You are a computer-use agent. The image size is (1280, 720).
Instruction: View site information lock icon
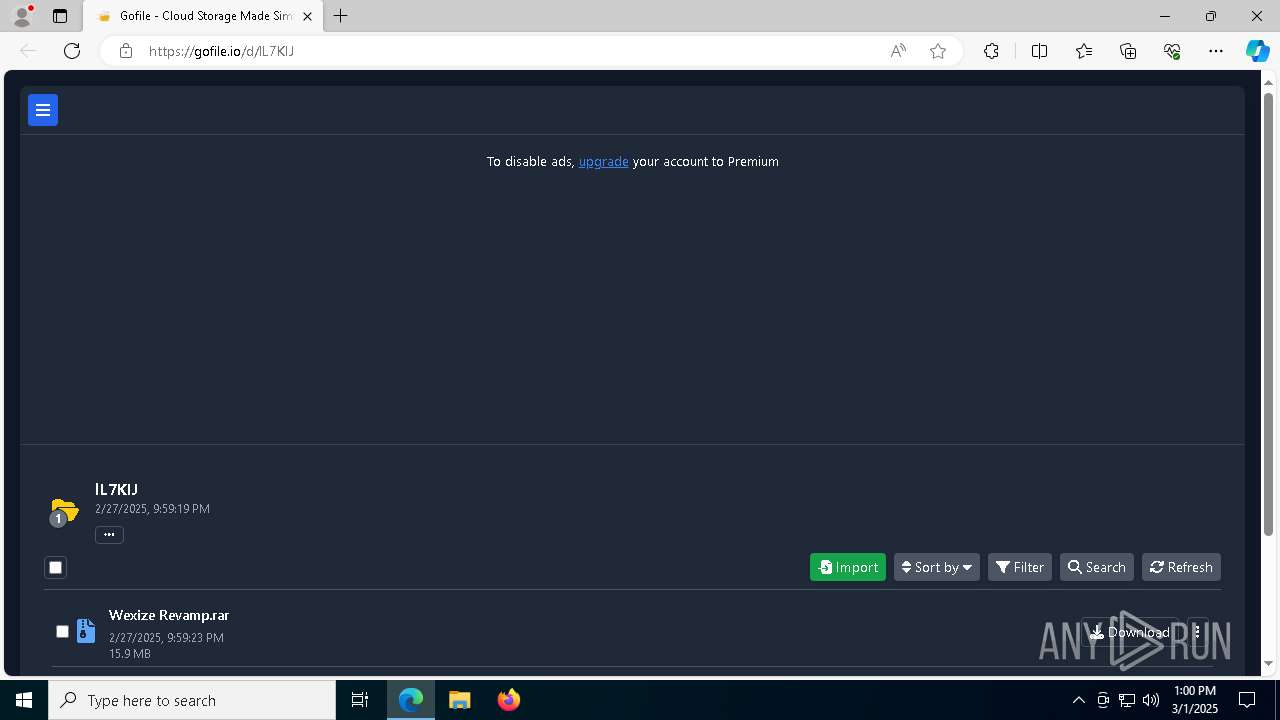(125, 51)
